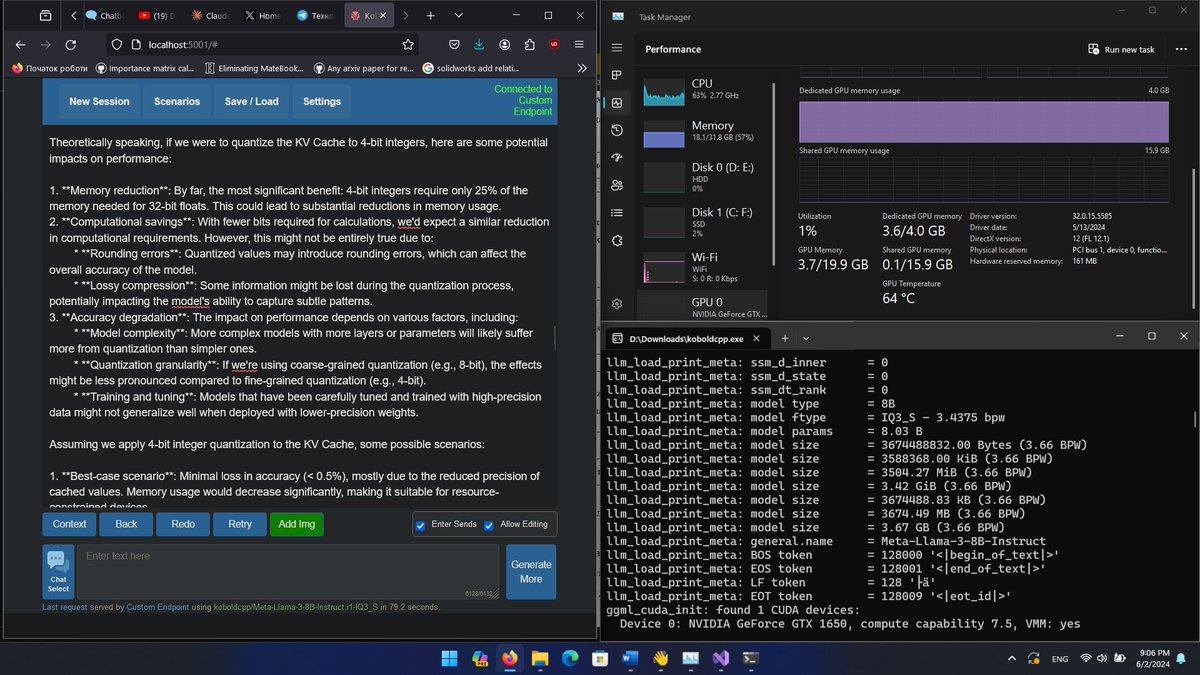1200x675 pixels.
Task: Open the terminal new tab profile dropdown
Action: pos(806,338)
